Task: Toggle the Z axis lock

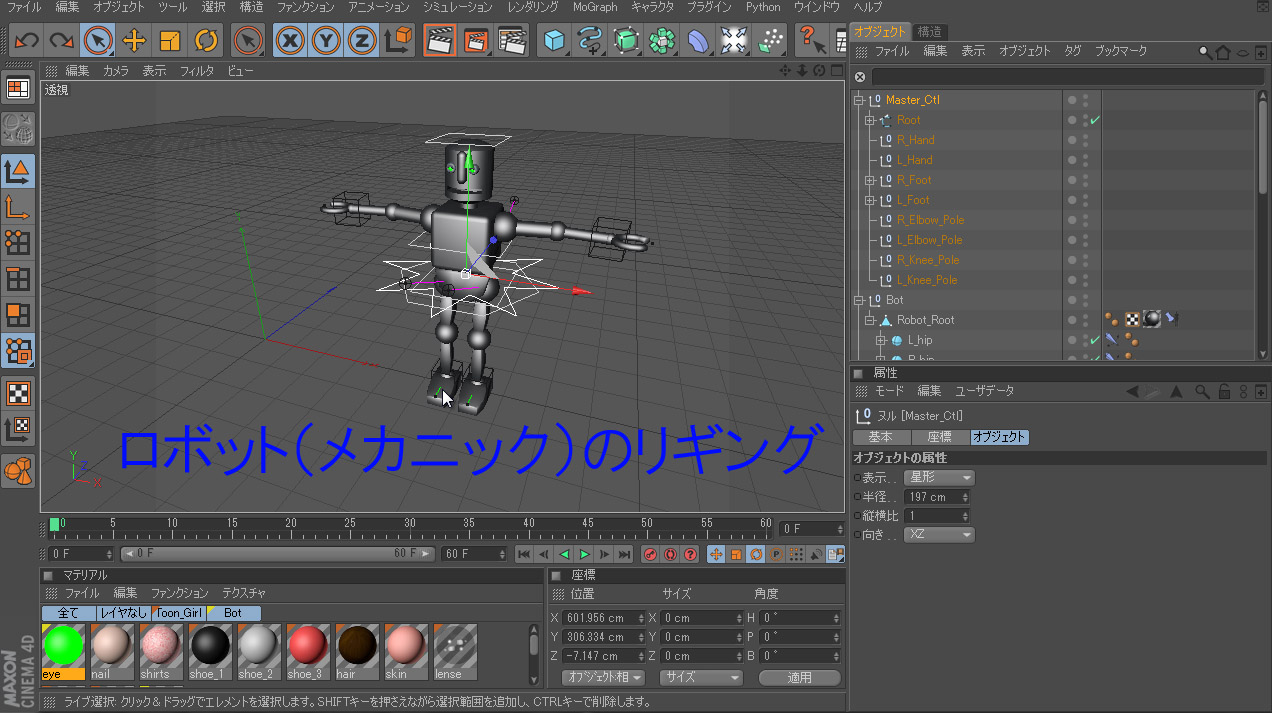Action: [x=361, y=41]
